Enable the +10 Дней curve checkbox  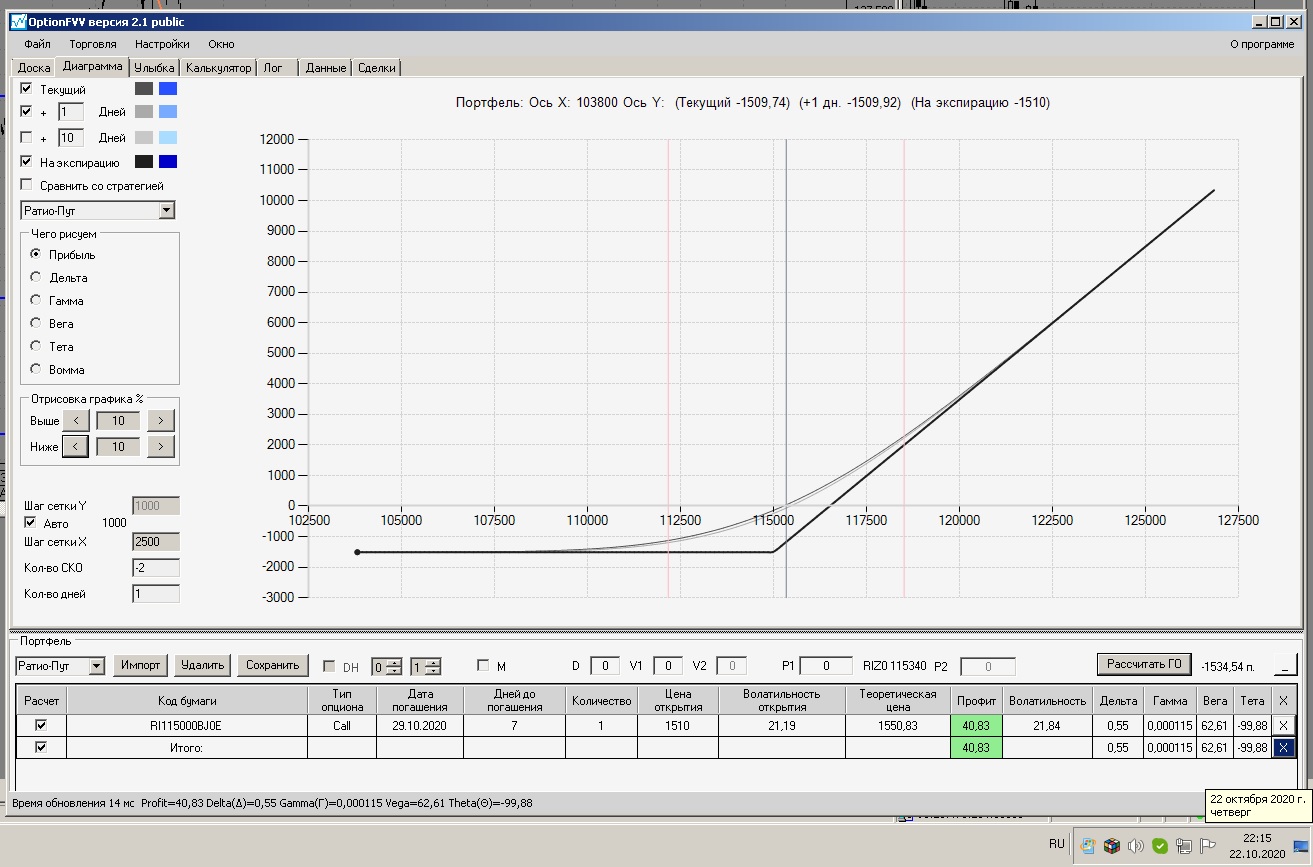pos(27,138)
